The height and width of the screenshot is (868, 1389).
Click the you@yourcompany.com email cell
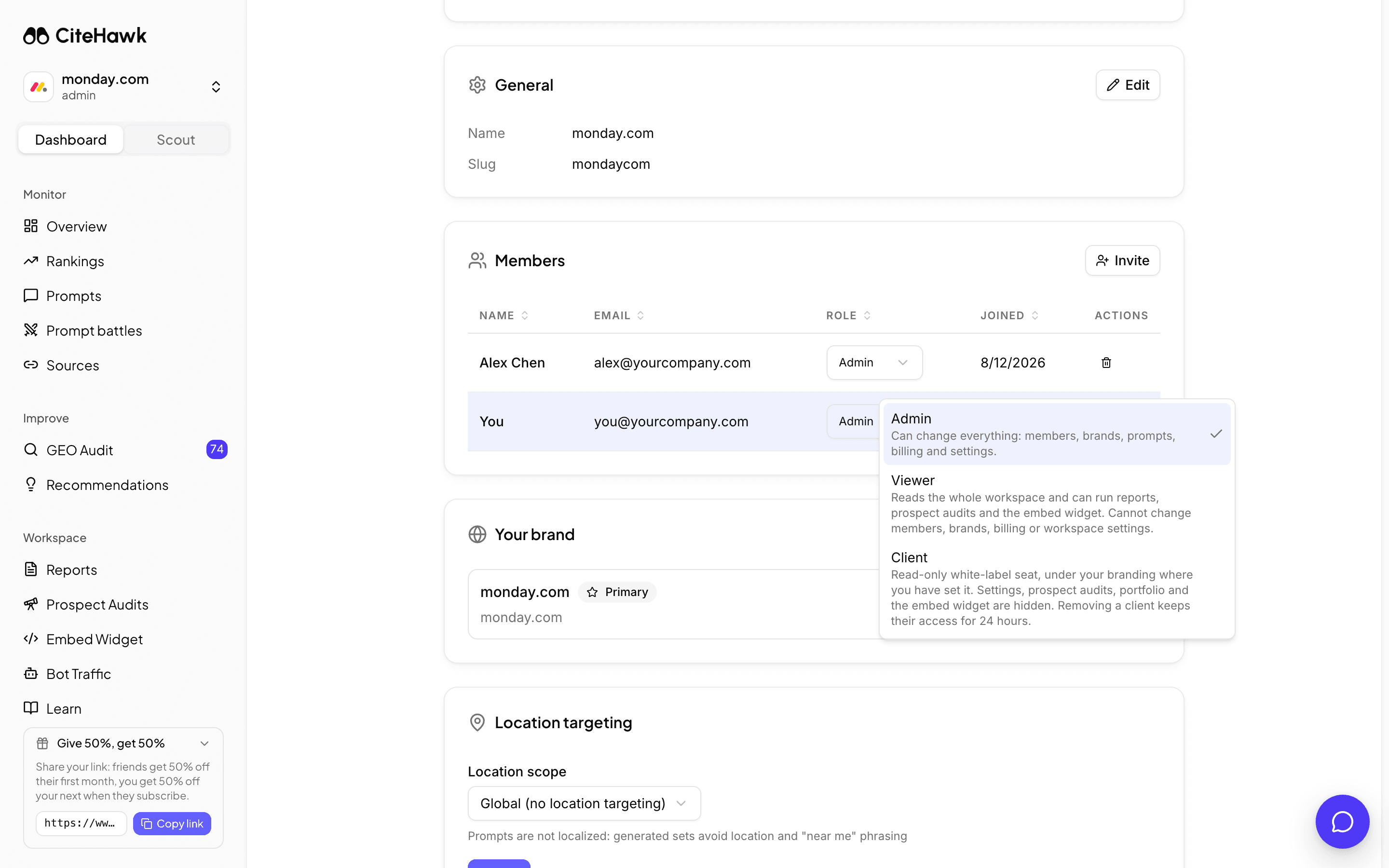[x=671, y=421]
